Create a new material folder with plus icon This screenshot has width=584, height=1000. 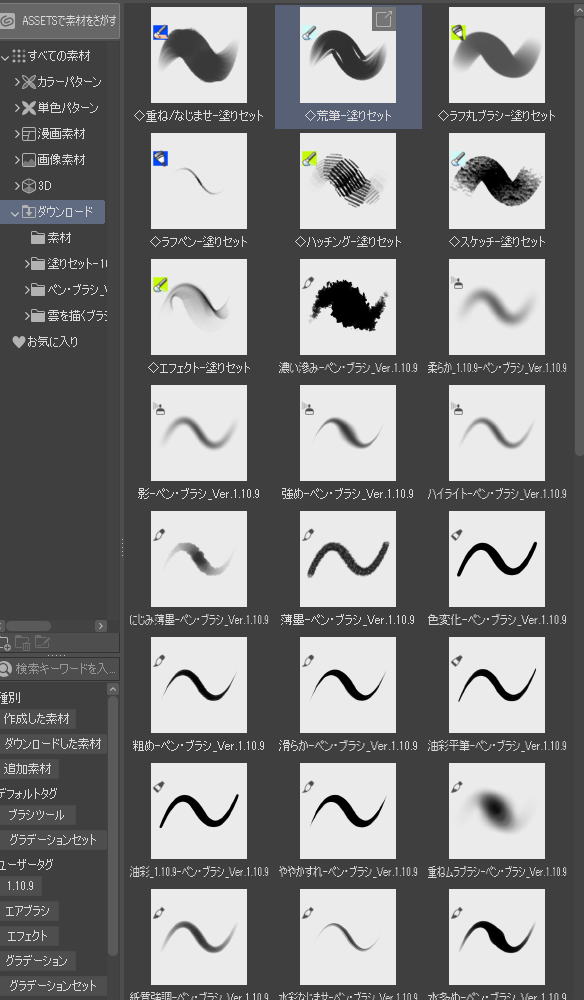click(6, 642)
